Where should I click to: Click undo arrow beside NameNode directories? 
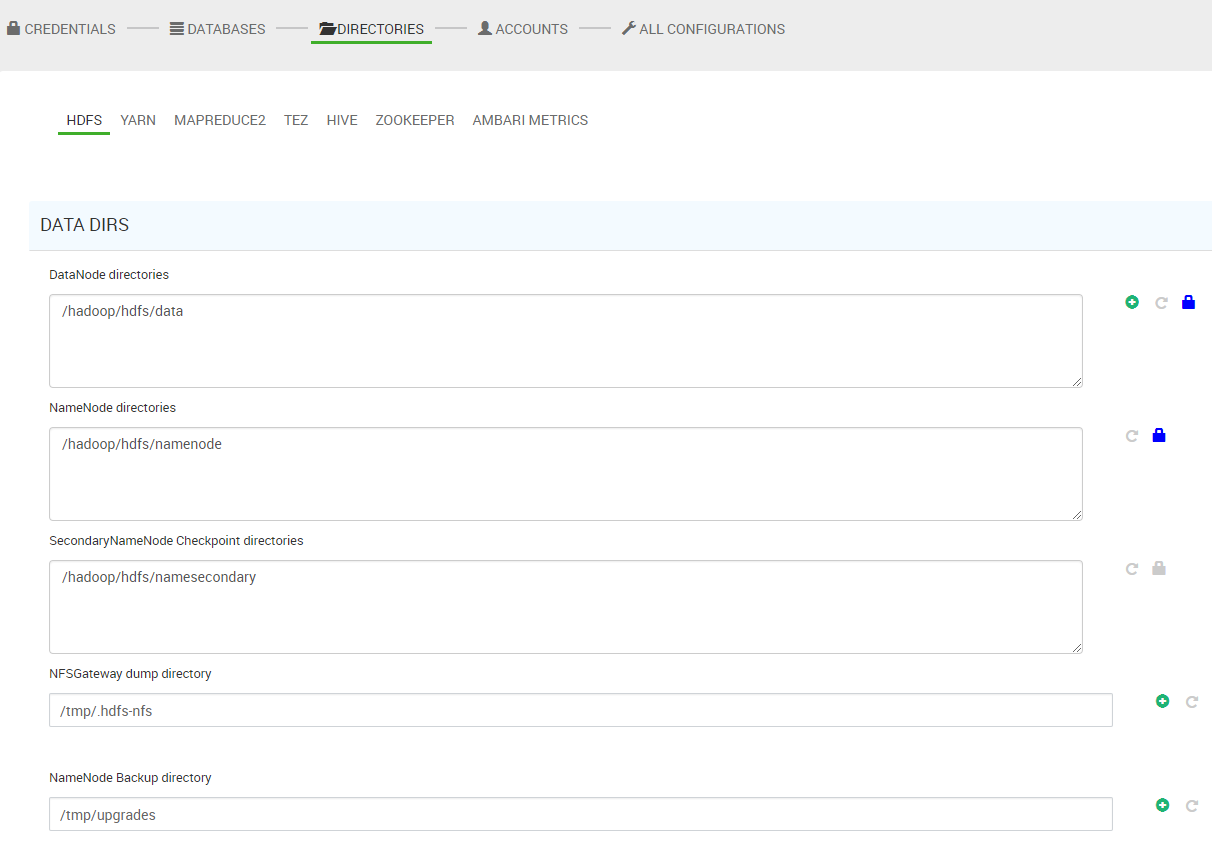point(1132,436)
